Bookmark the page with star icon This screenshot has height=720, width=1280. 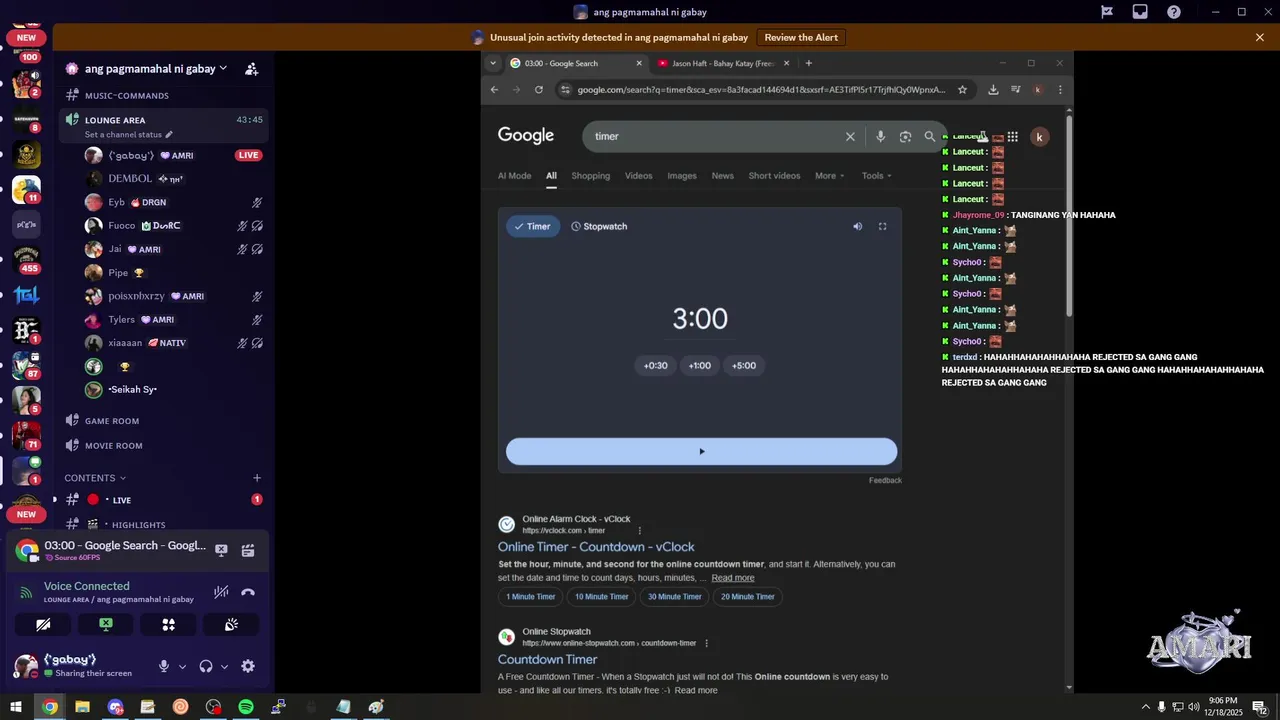(x=962, y=89)
